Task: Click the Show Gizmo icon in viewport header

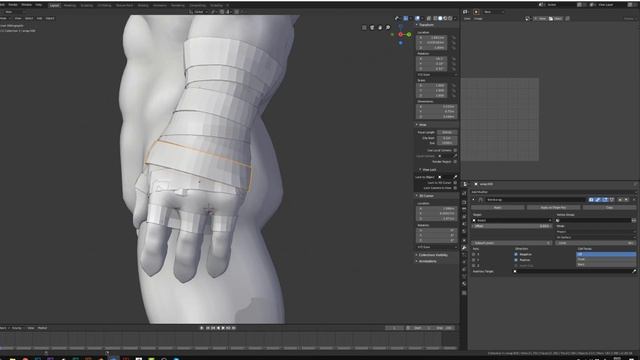Action: point(405,18)
